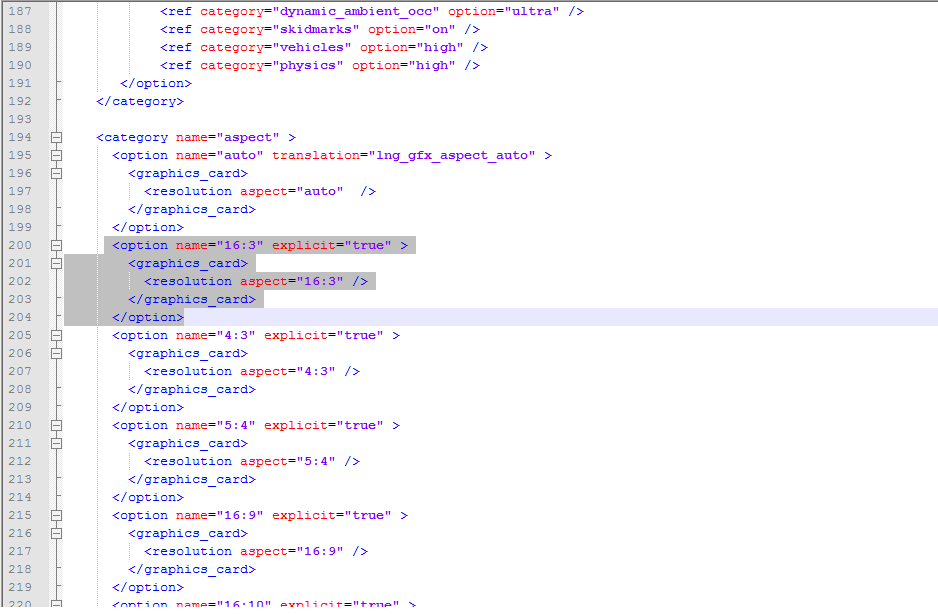Collapse the 5:4 option fold at line 210

tap(56, 425)
